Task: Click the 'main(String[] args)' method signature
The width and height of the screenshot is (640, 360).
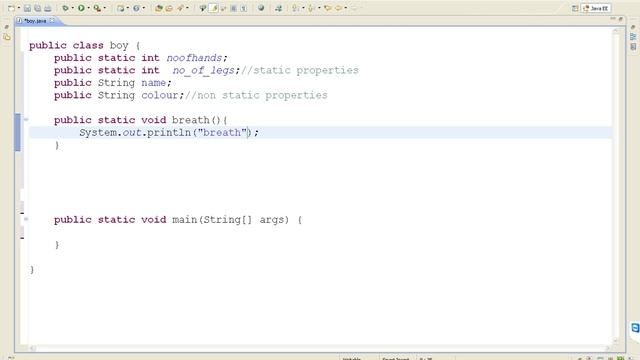Action: pos(231,220)
